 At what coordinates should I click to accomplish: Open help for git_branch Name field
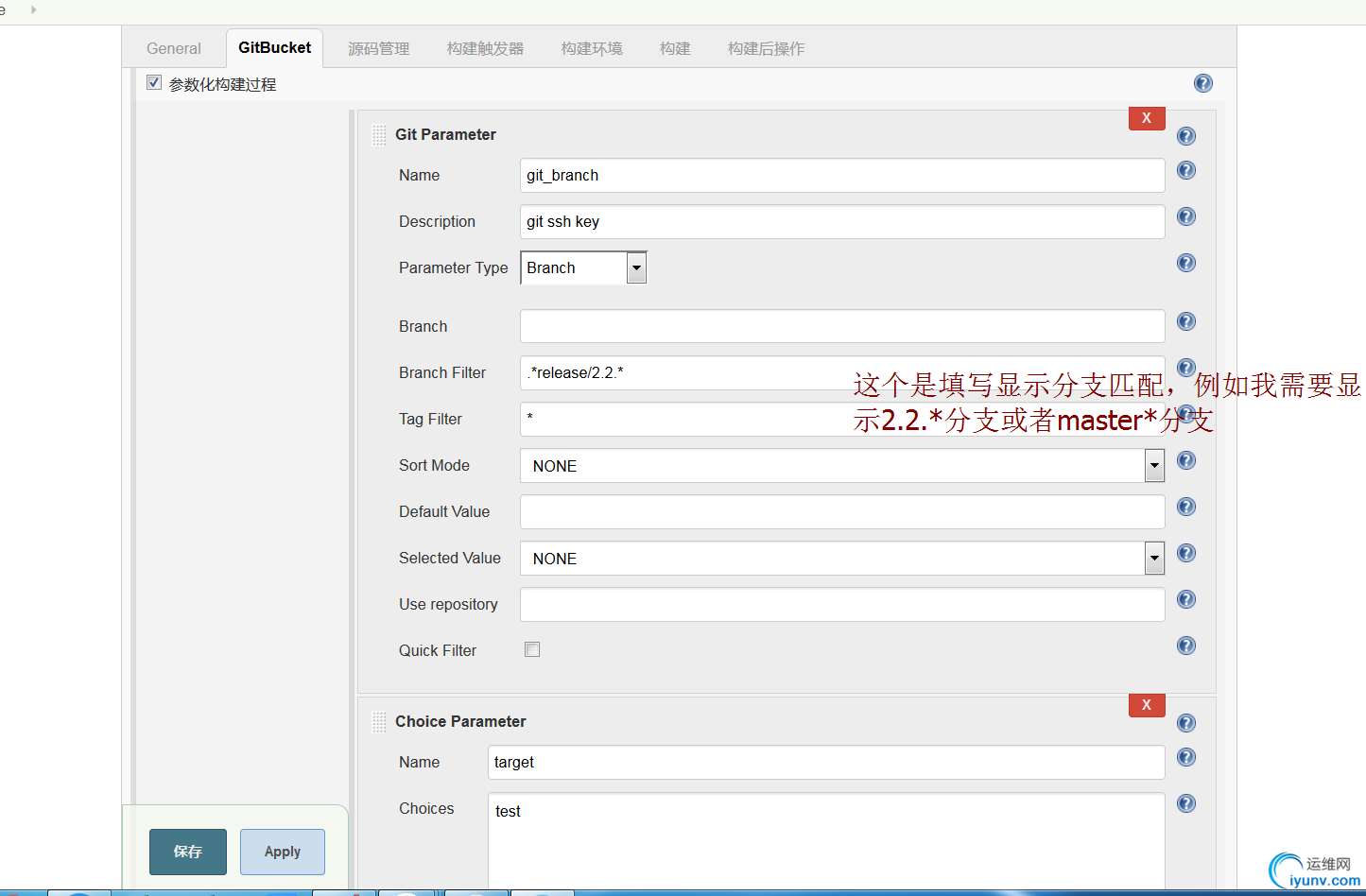click(x=1186, y=170)
